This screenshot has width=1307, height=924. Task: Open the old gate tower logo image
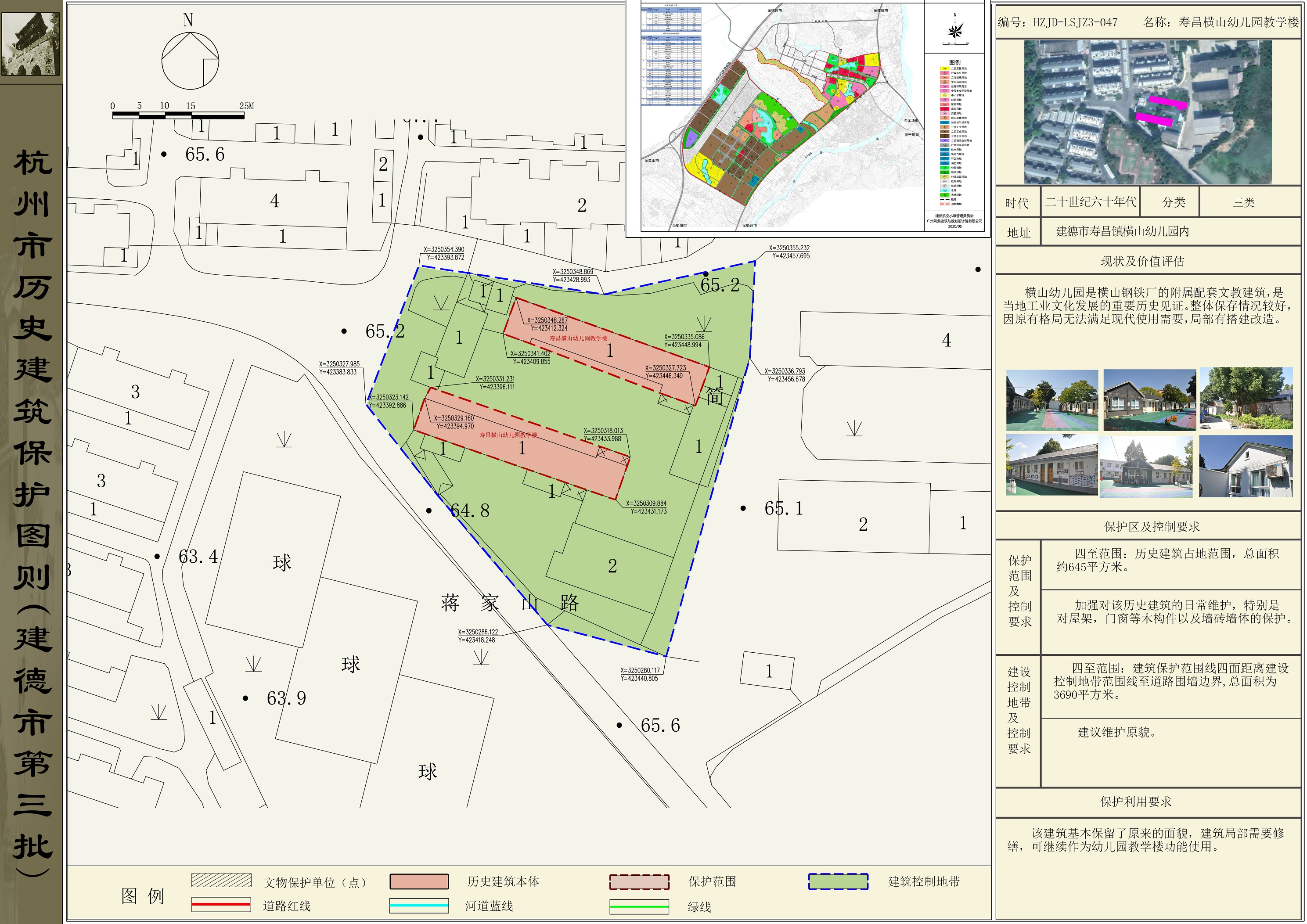tap(31, 44)
